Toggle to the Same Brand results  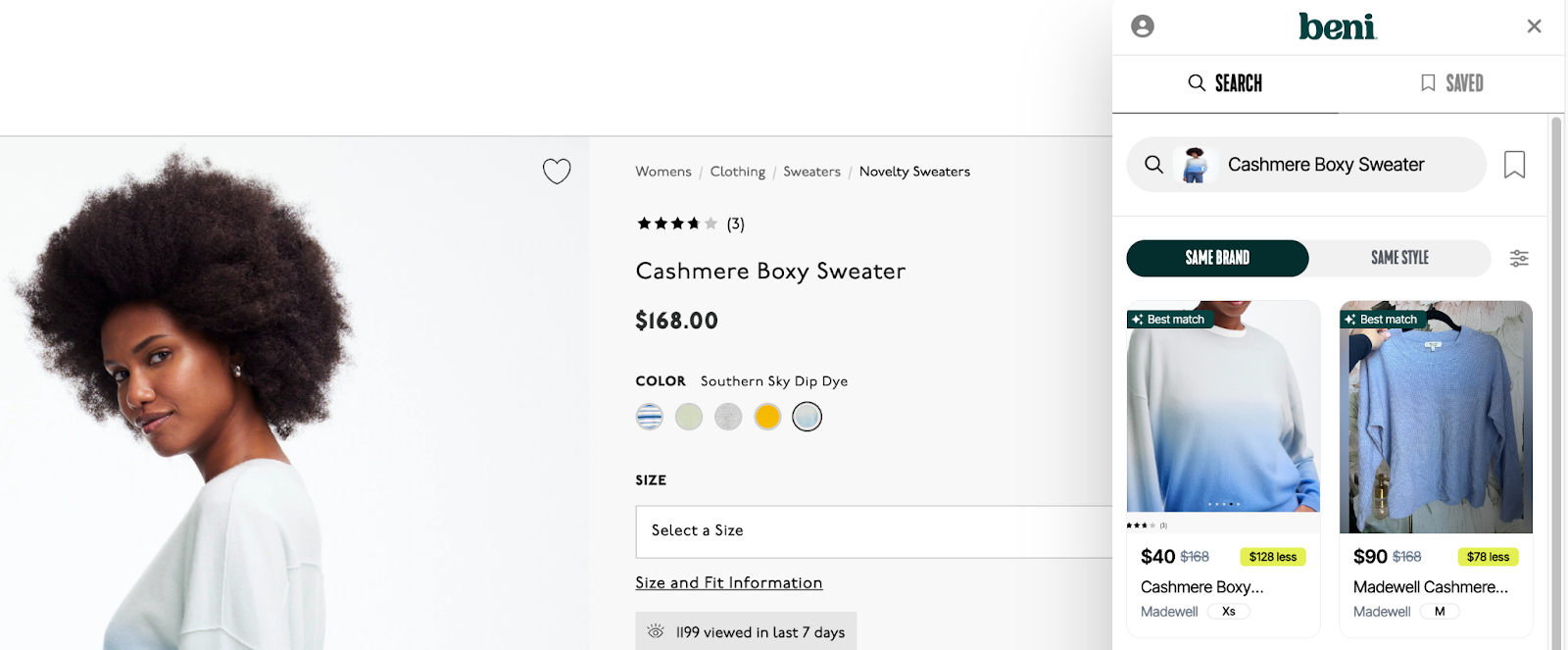pyautogui.click(x=1217, y=258)
